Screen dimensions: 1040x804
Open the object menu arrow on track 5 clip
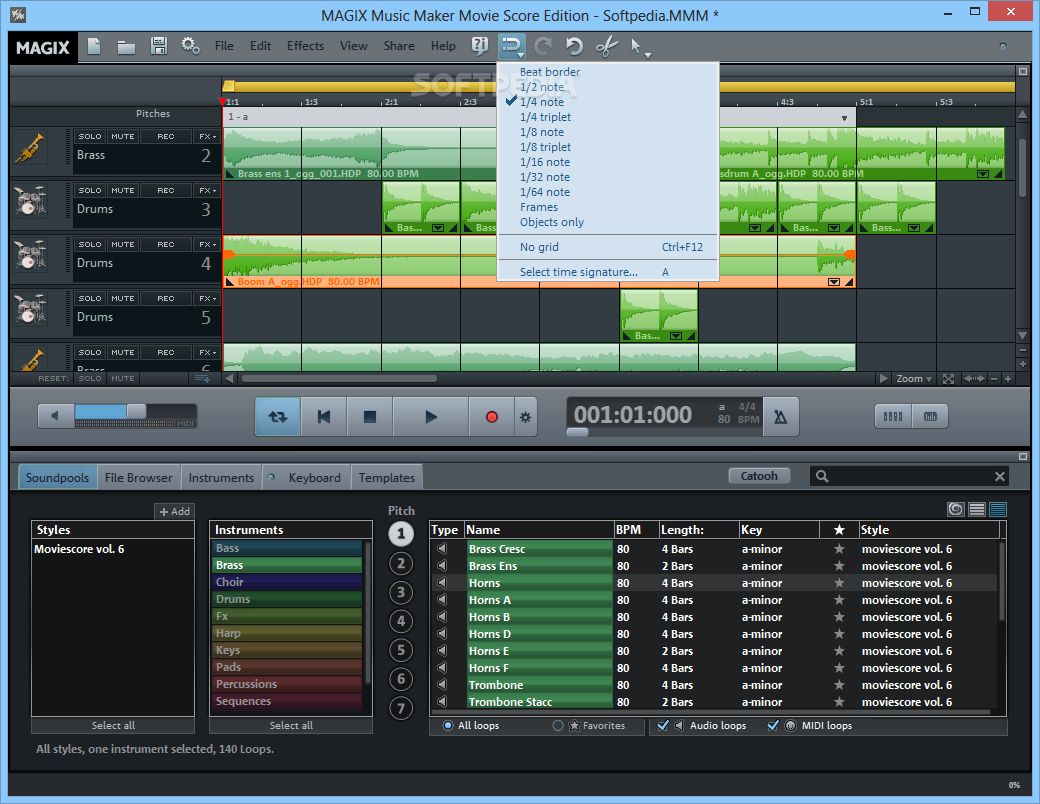pos(676,336)
